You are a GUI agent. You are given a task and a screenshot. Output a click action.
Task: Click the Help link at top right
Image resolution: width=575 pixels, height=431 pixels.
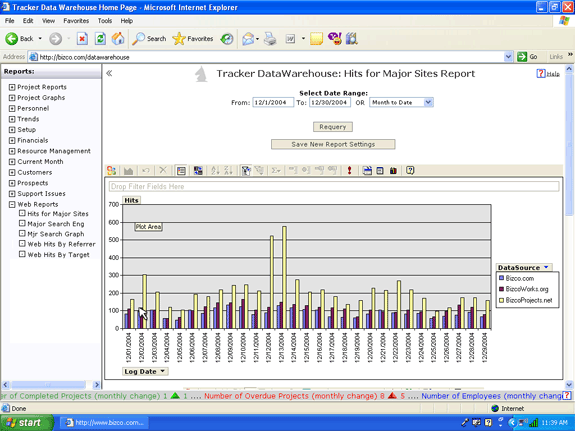coord(549,74)
